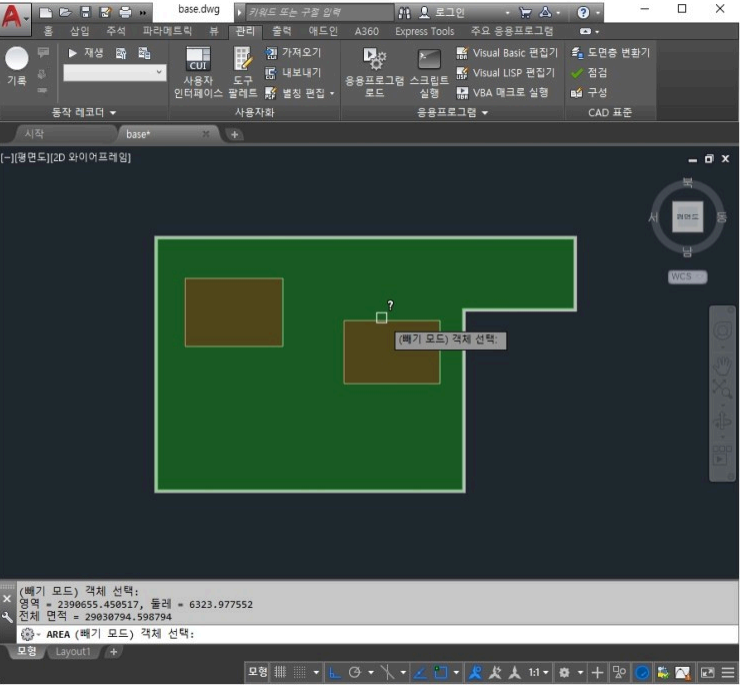Click the 스크립트 실행 icon
Screen dimensions: 741x685
(429, 72)
